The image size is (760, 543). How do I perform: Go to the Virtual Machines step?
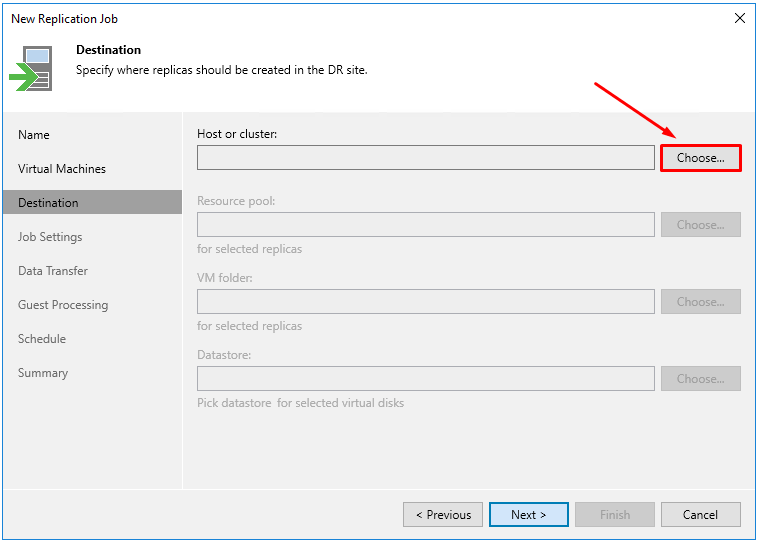pos(62,169)
